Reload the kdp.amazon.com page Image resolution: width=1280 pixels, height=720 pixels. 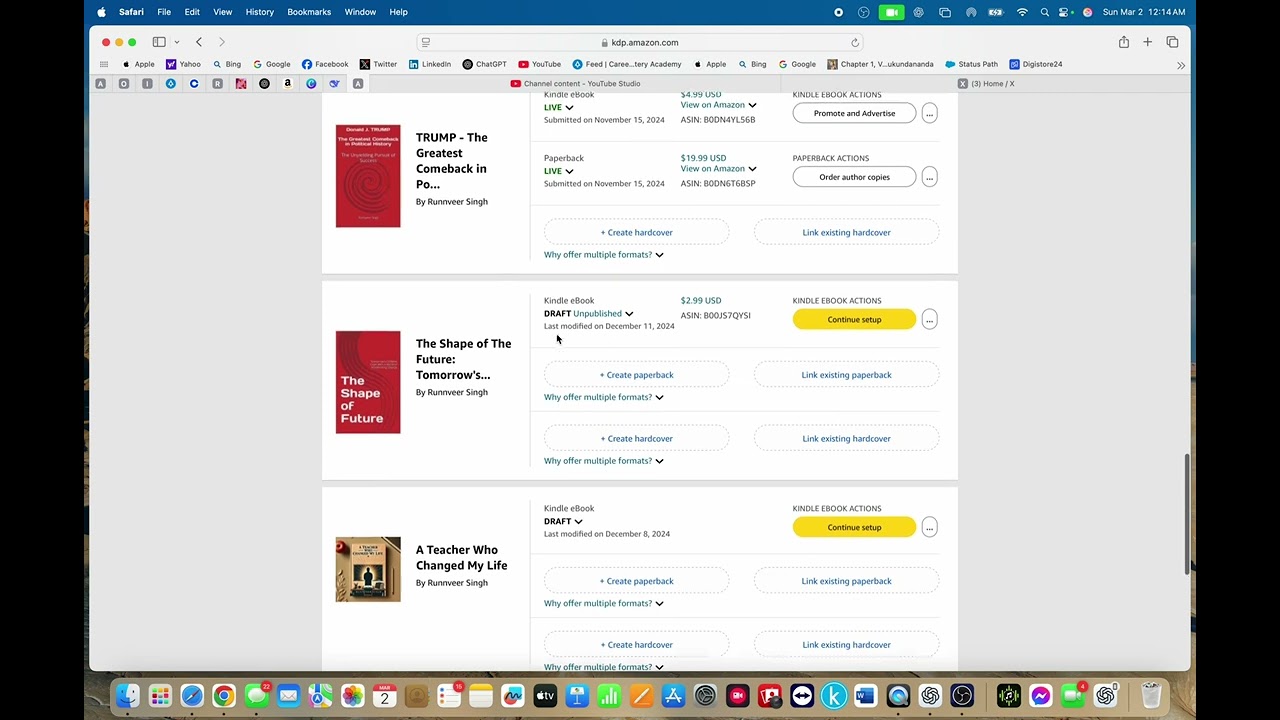point(855,42)
